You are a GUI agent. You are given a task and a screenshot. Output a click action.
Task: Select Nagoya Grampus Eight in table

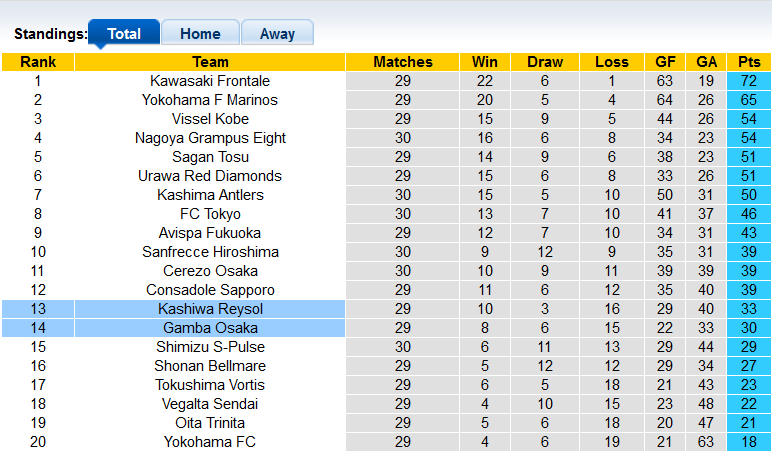210,138
